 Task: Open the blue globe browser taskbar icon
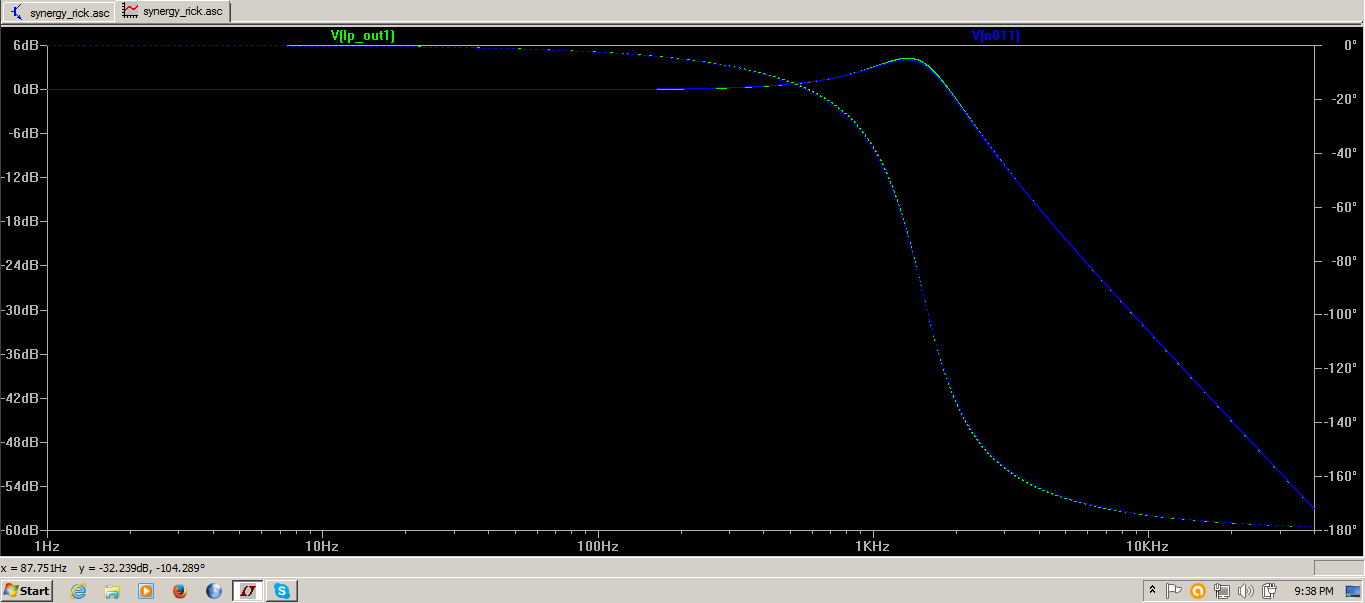(214, 591)
